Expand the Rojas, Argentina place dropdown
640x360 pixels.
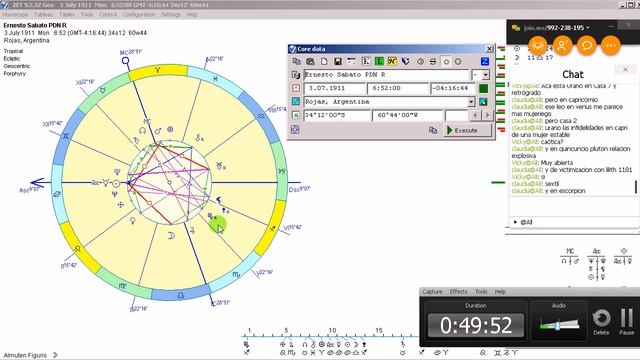[471, 102]
